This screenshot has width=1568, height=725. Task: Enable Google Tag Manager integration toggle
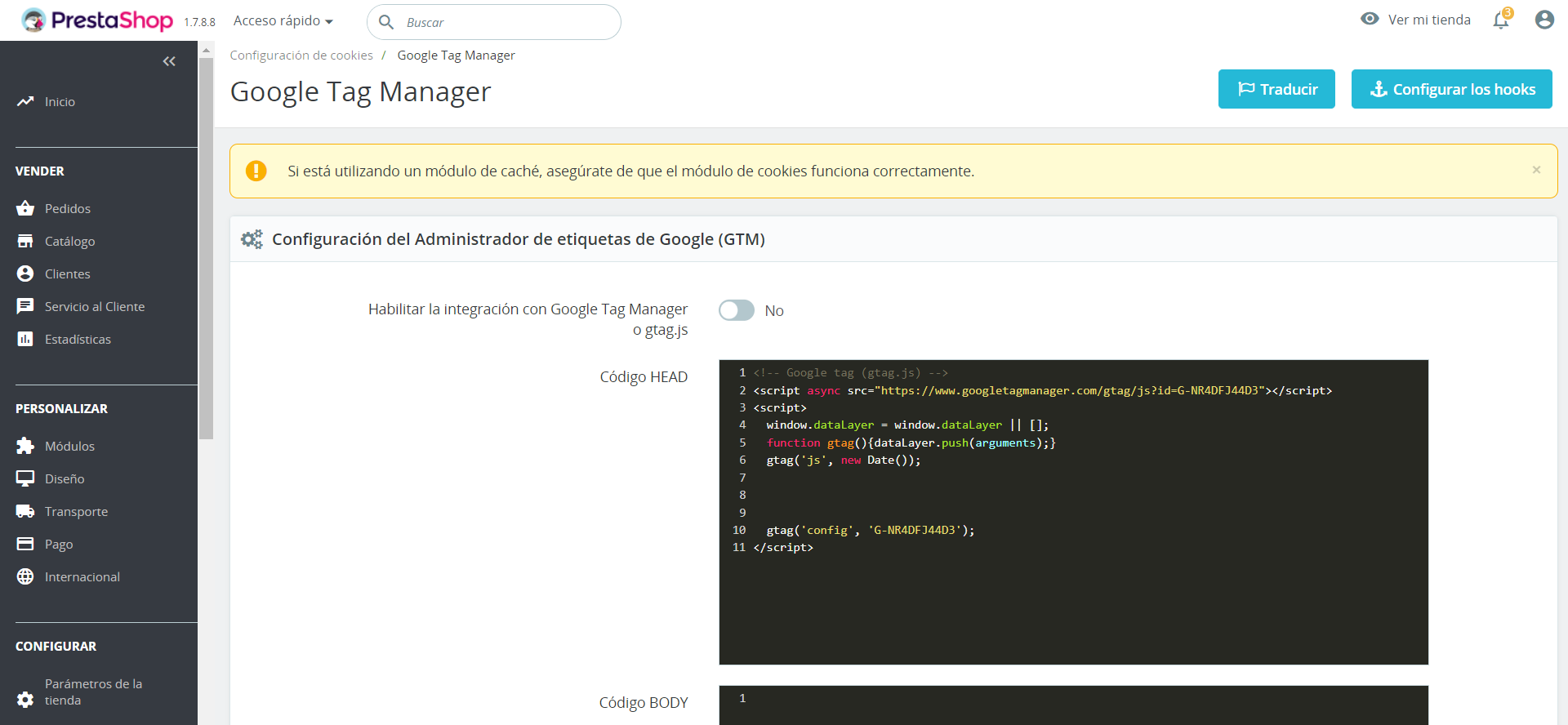(736, 310)
